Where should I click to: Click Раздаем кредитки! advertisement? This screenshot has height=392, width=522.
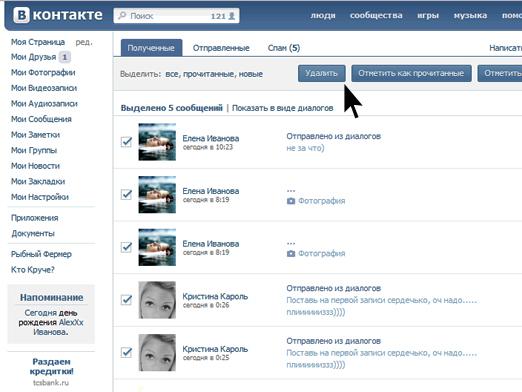pyautogui.click(x=51, y=366)
